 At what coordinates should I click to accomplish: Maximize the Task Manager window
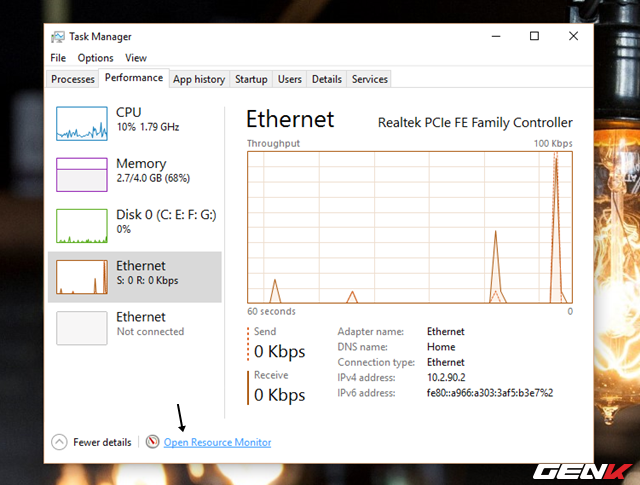(x=535, y=36)
